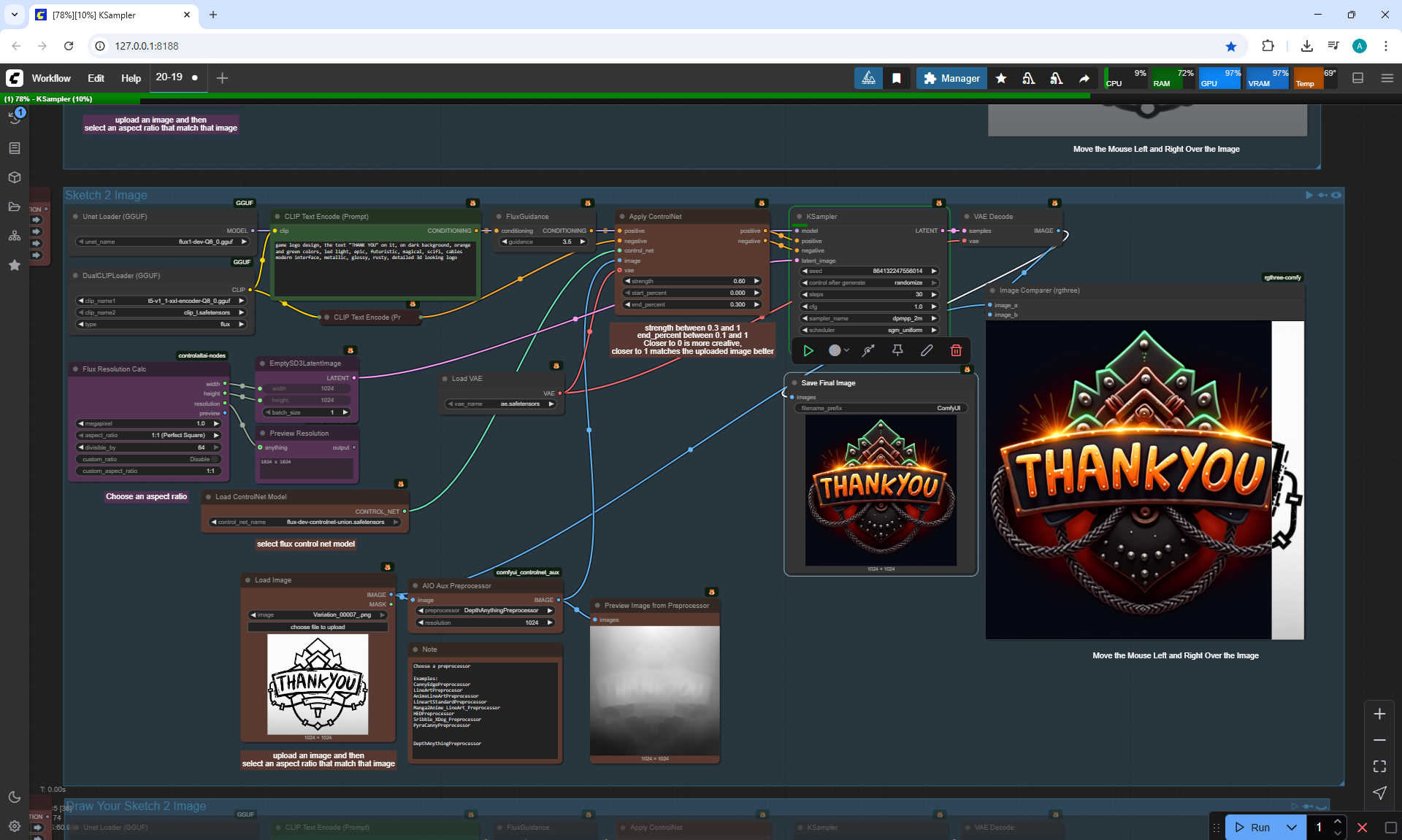
Task: Open the Help menu
Action: coord(131,78)
